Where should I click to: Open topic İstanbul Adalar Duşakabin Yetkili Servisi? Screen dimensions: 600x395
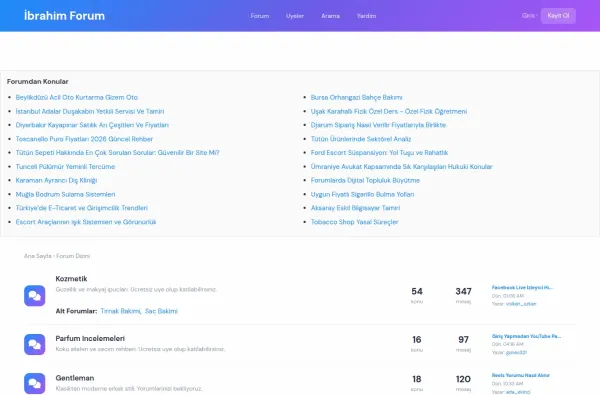[90, 111]
